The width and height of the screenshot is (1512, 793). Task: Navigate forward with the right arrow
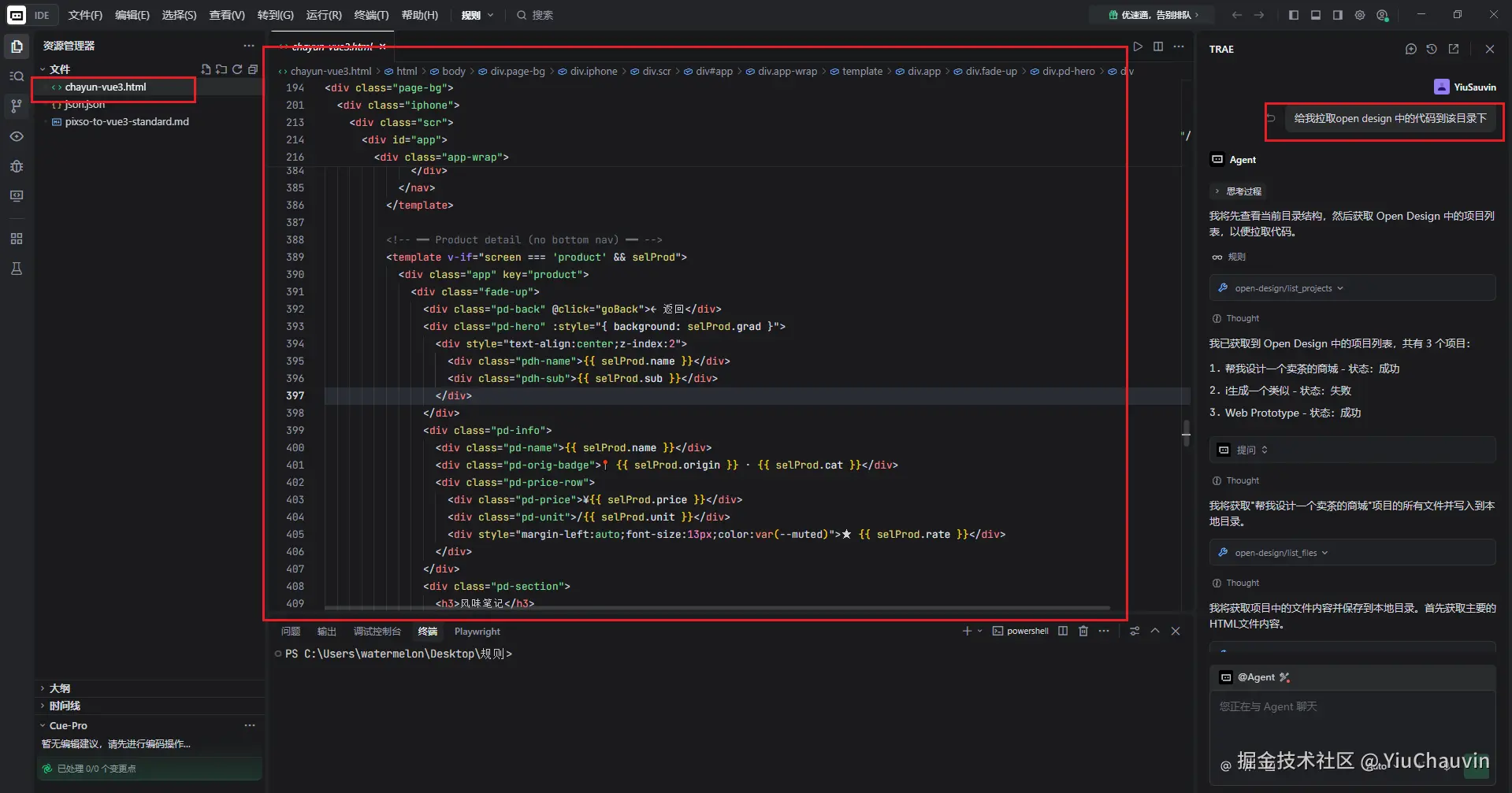tap(1259, 15)
